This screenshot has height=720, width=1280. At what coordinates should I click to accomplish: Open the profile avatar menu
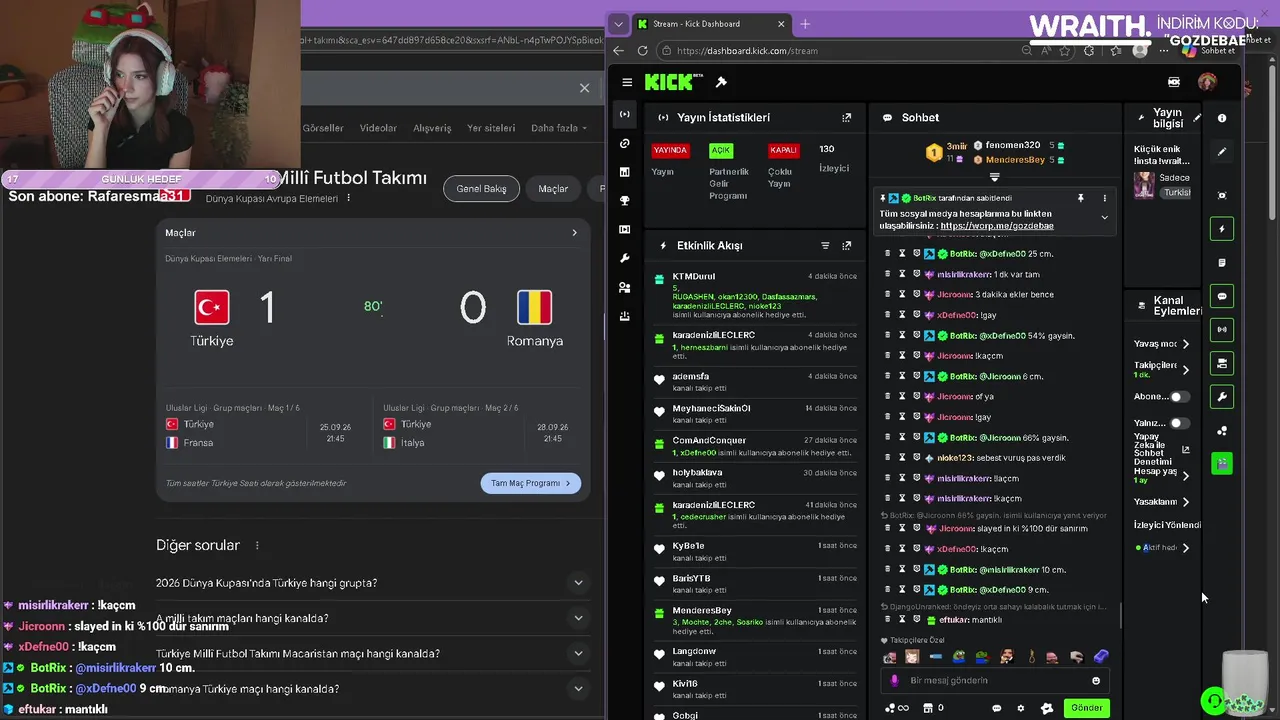click(1207, 82)
